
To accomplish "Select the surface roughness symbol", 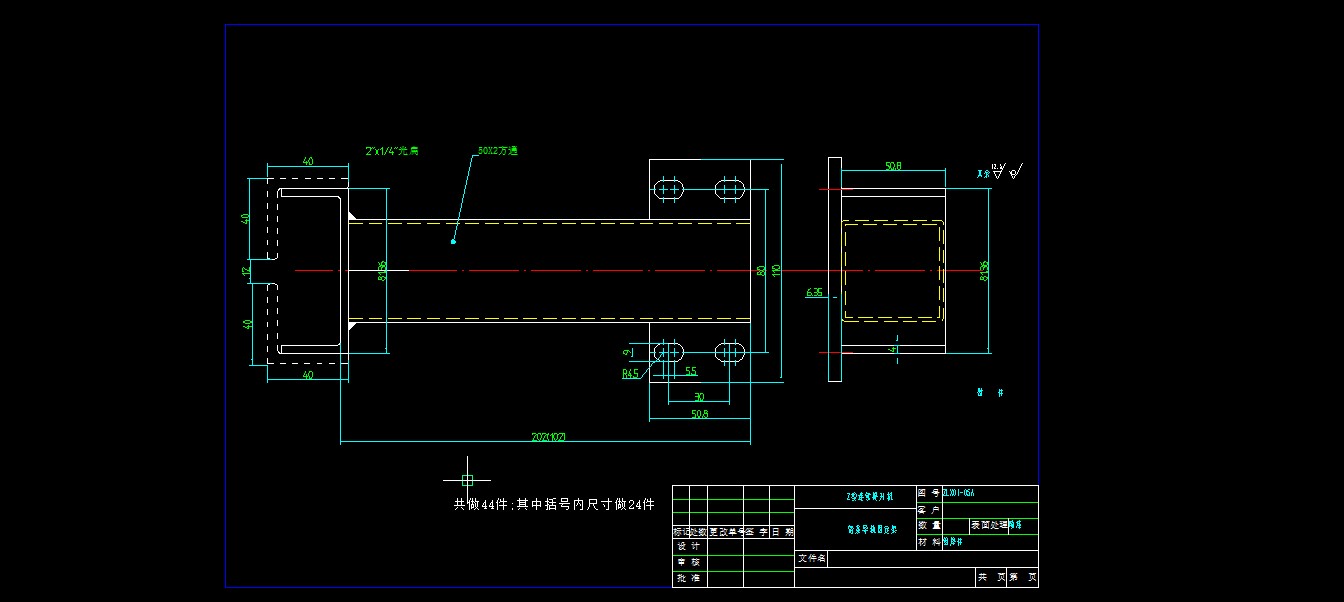I will coord(999,171).
